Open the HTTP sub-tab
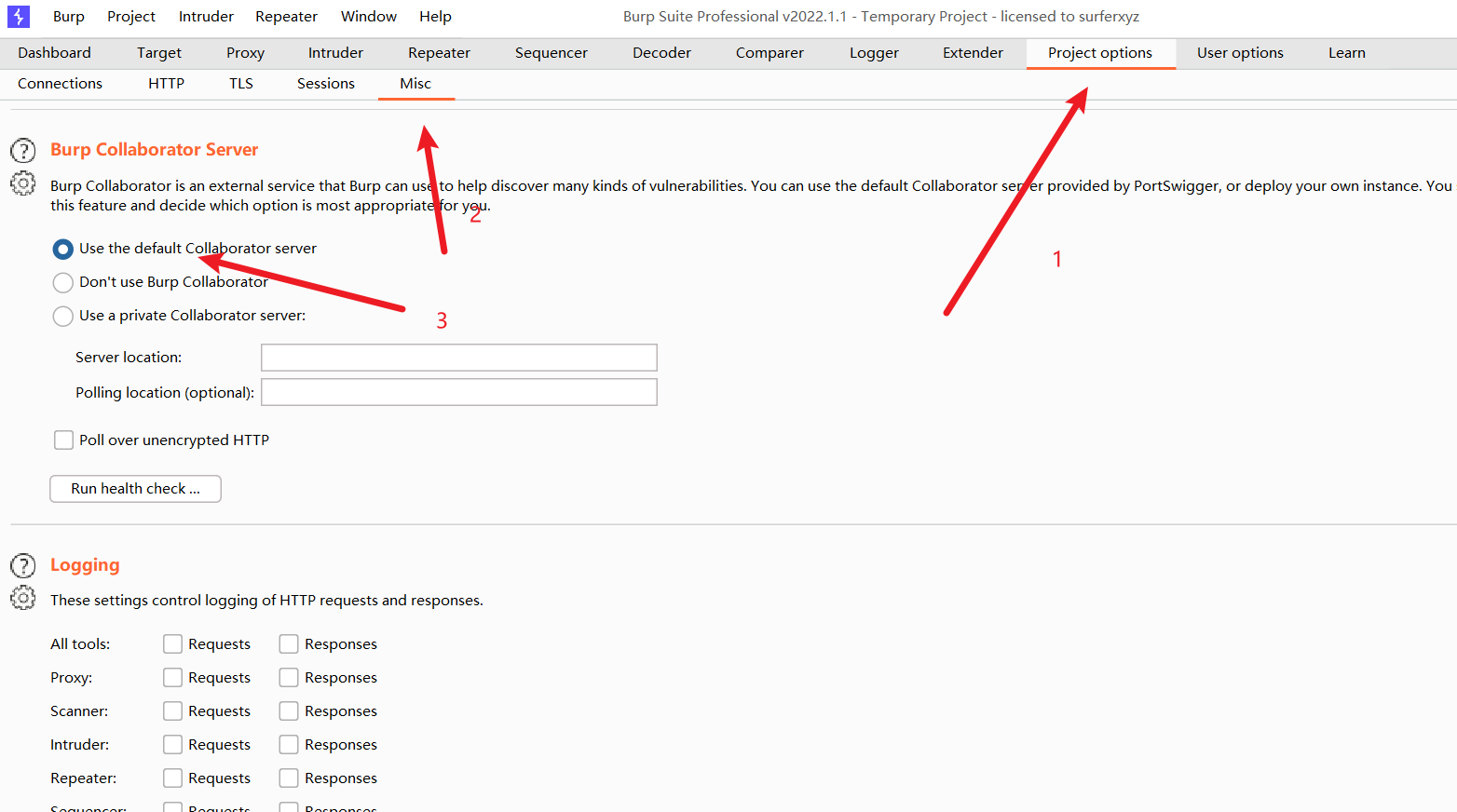The image size is (1457, 812). (166, 84)
